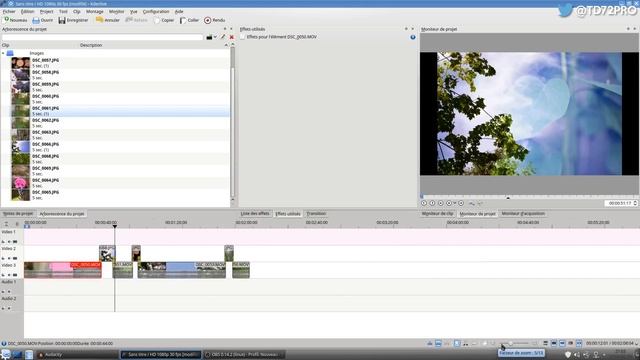Mute the Audio 1 track
The height and width of the screenshot is (360, 640).
[9, 292]
